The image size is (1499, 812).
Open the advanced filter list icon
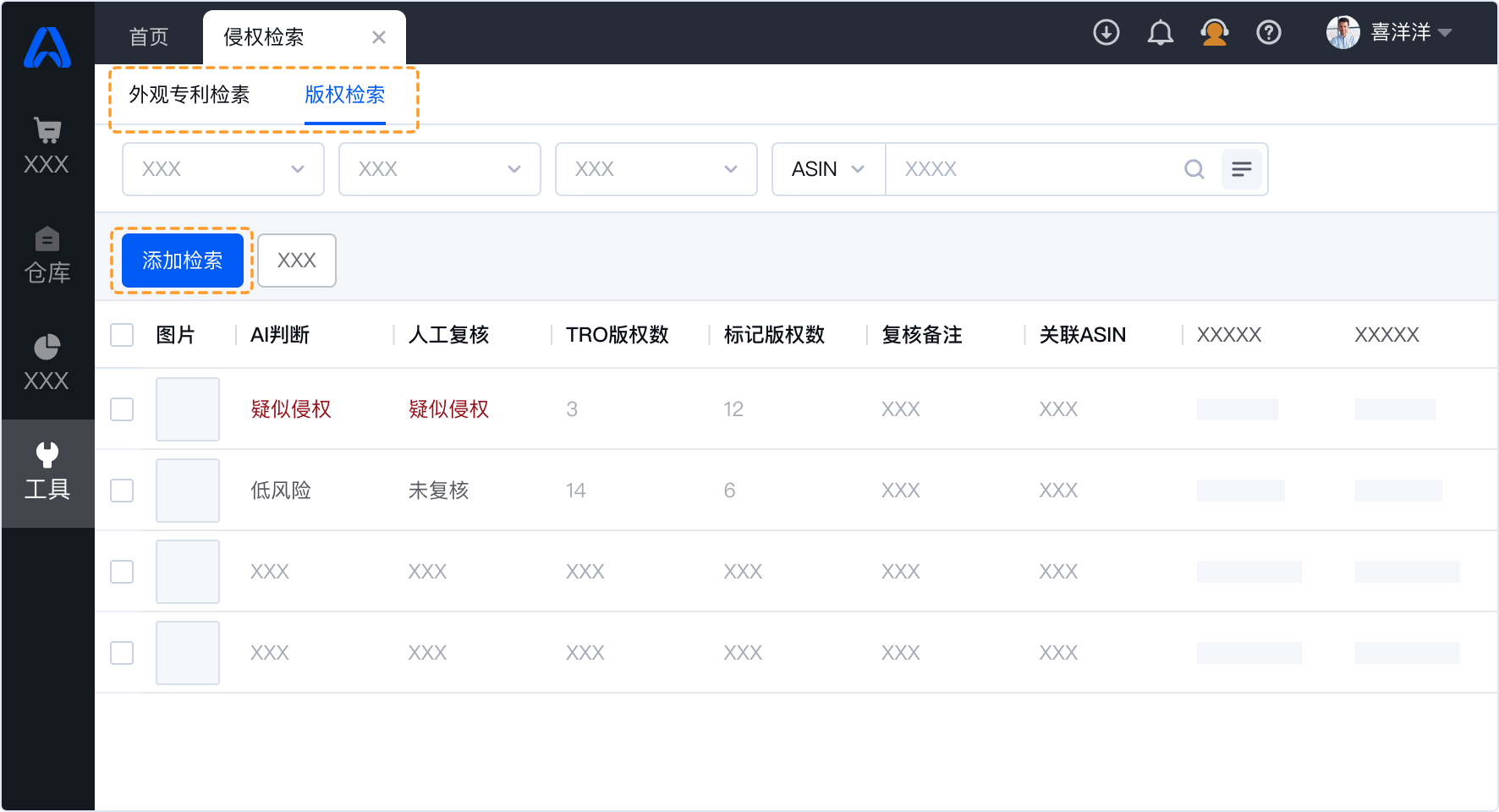click(x=1241, y=169)
